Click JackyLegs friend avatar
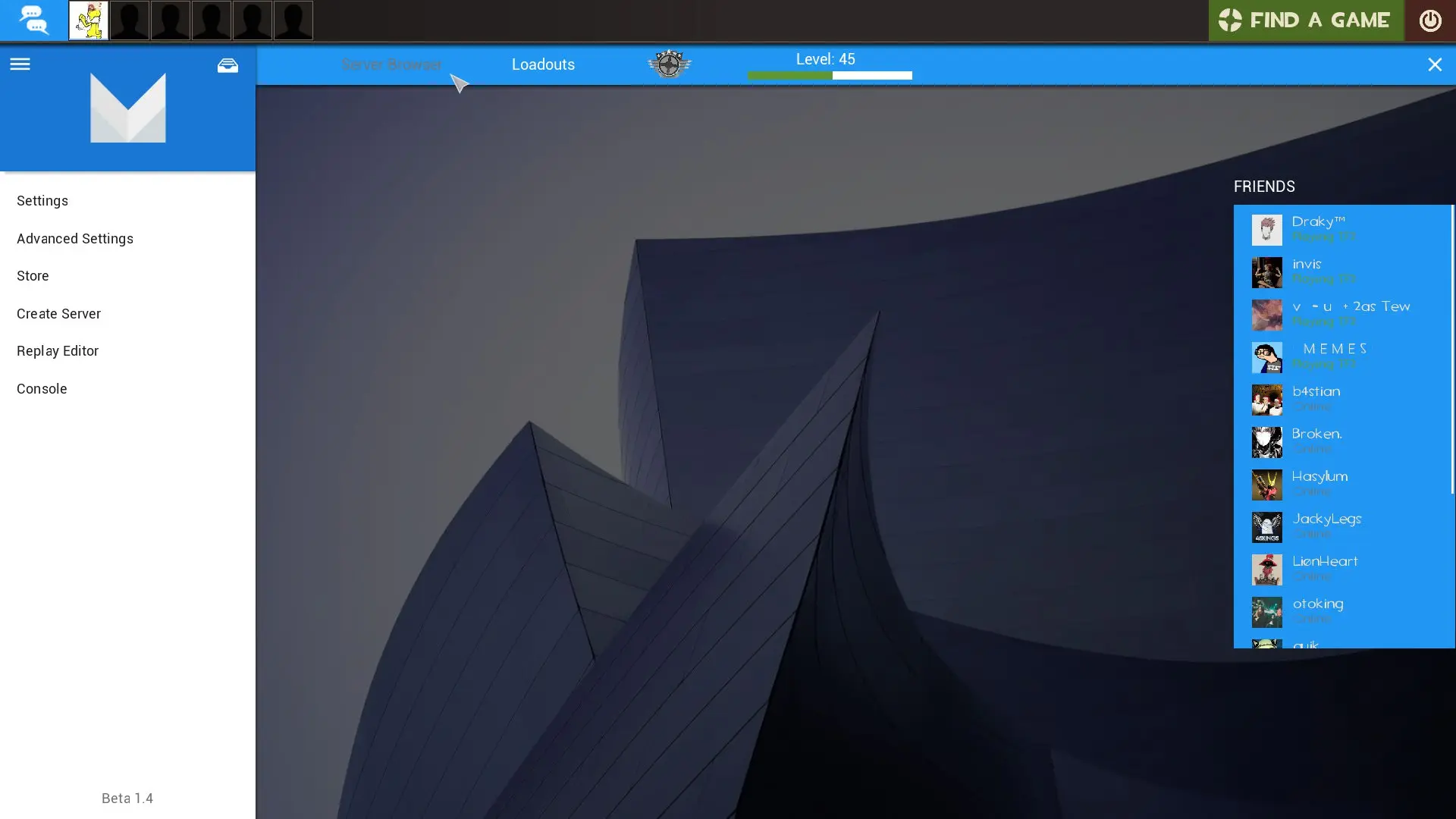1456x819 pixels. click(1266, 527)
